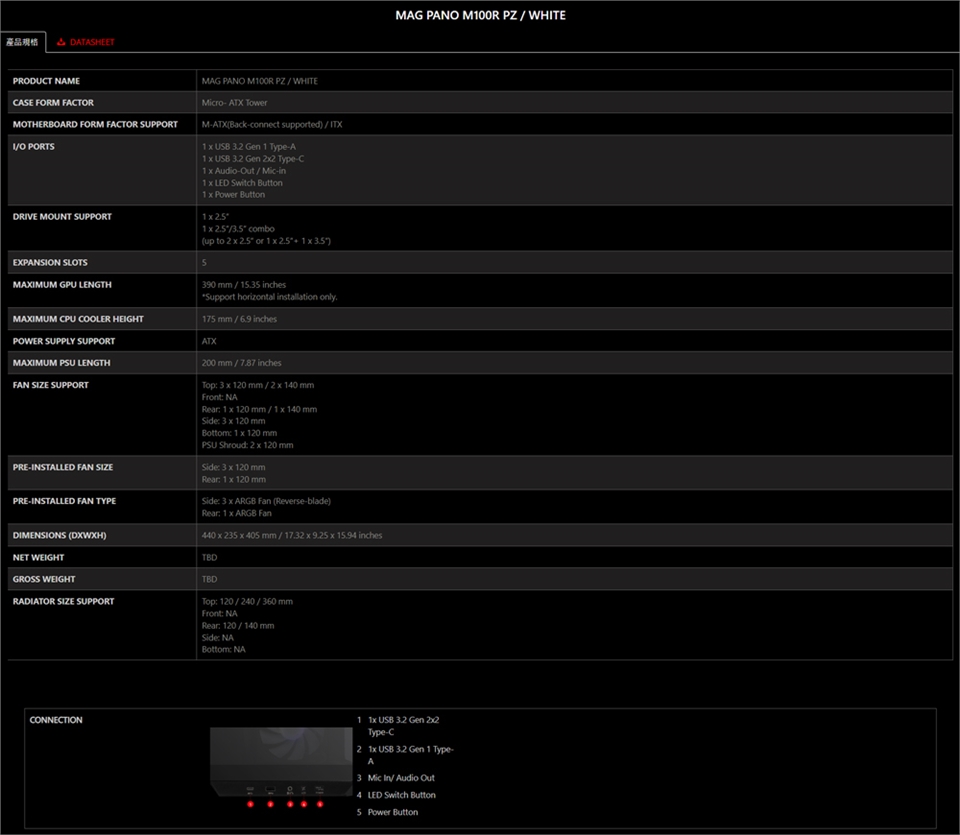Open the 產品規格 tab
Screen dimensions: 960x835
tap(22, 42)
